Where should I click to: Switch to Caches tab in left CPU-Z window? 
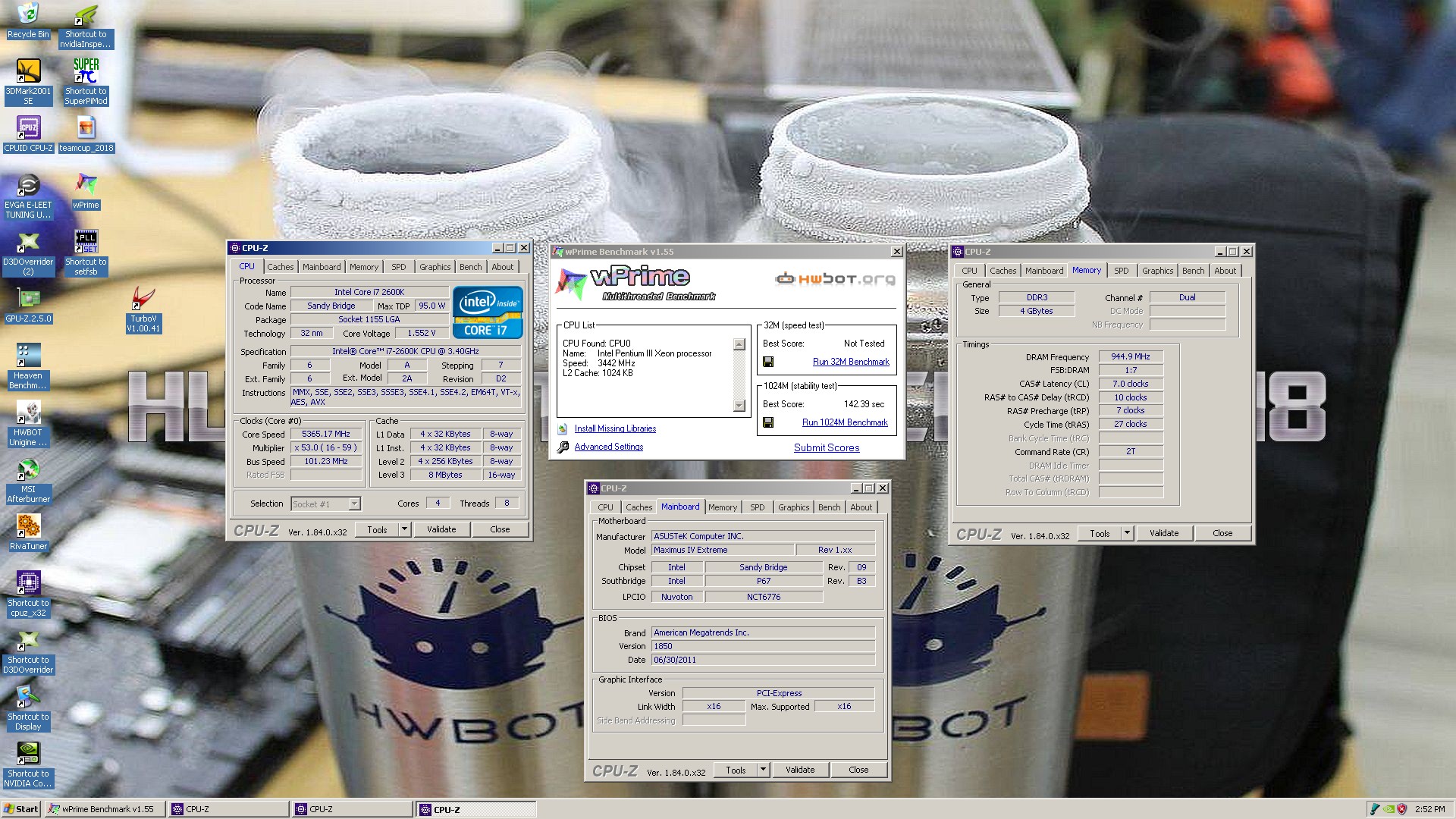(x=280, y=267)
